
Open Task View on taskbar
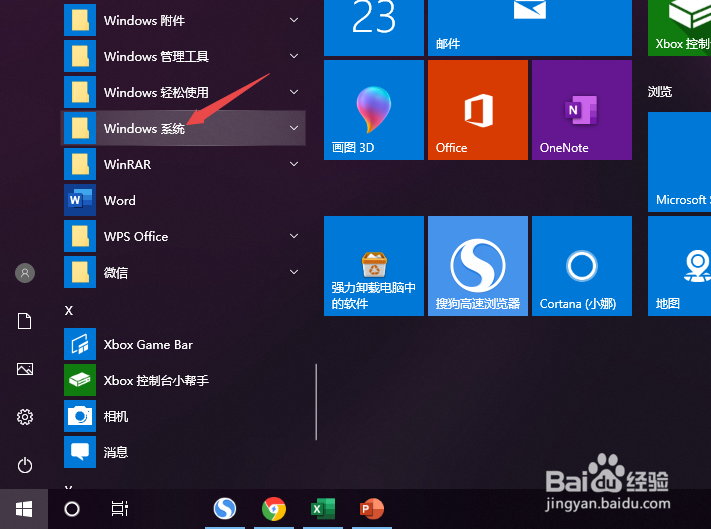pyautogui.click(x=120, y=509)
